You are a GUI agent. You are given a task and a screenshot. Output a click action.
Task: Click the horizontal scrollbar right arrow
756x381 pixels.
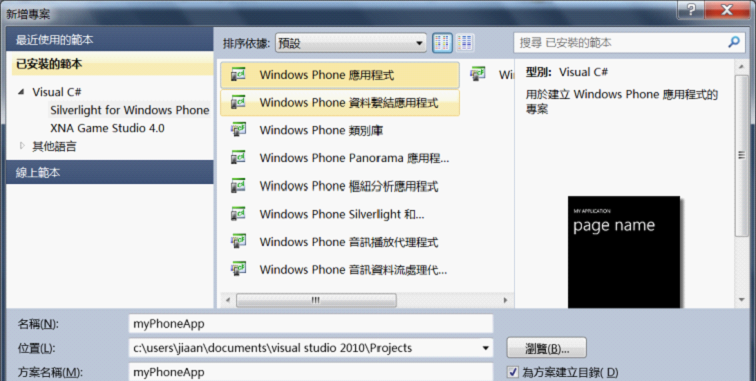click(505, 300)
